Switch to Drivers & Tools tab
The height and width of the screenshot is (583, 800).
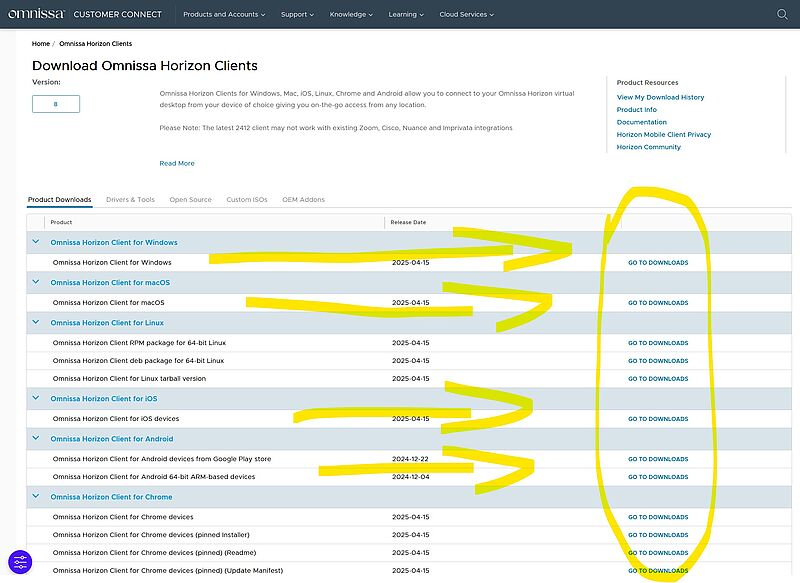130,199
